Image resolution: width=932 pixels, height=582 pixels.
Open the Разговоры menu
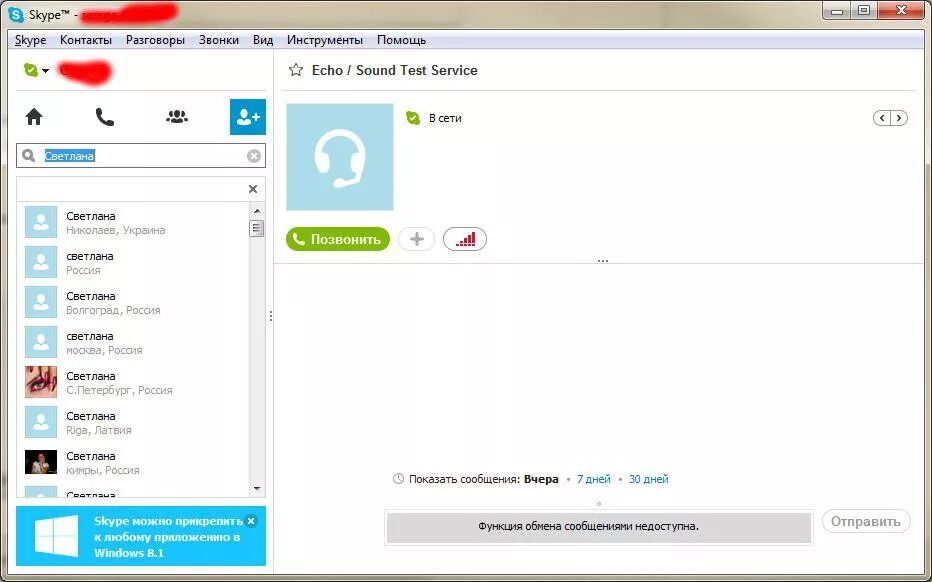click(x=155, y=40)
